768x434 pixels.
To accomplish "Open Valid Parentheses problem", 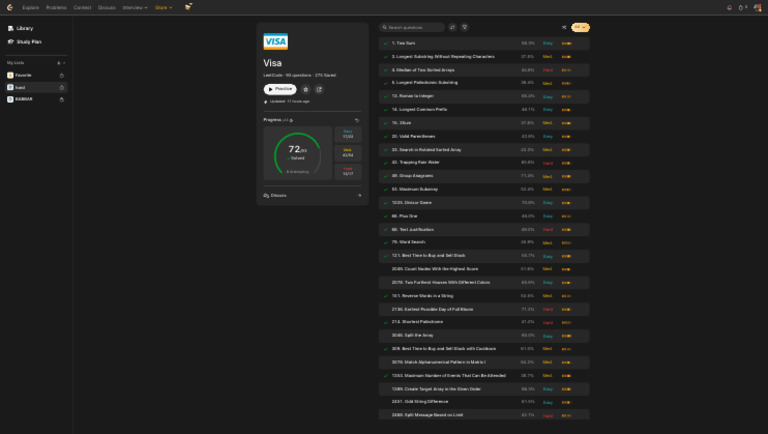I will 413,137.
